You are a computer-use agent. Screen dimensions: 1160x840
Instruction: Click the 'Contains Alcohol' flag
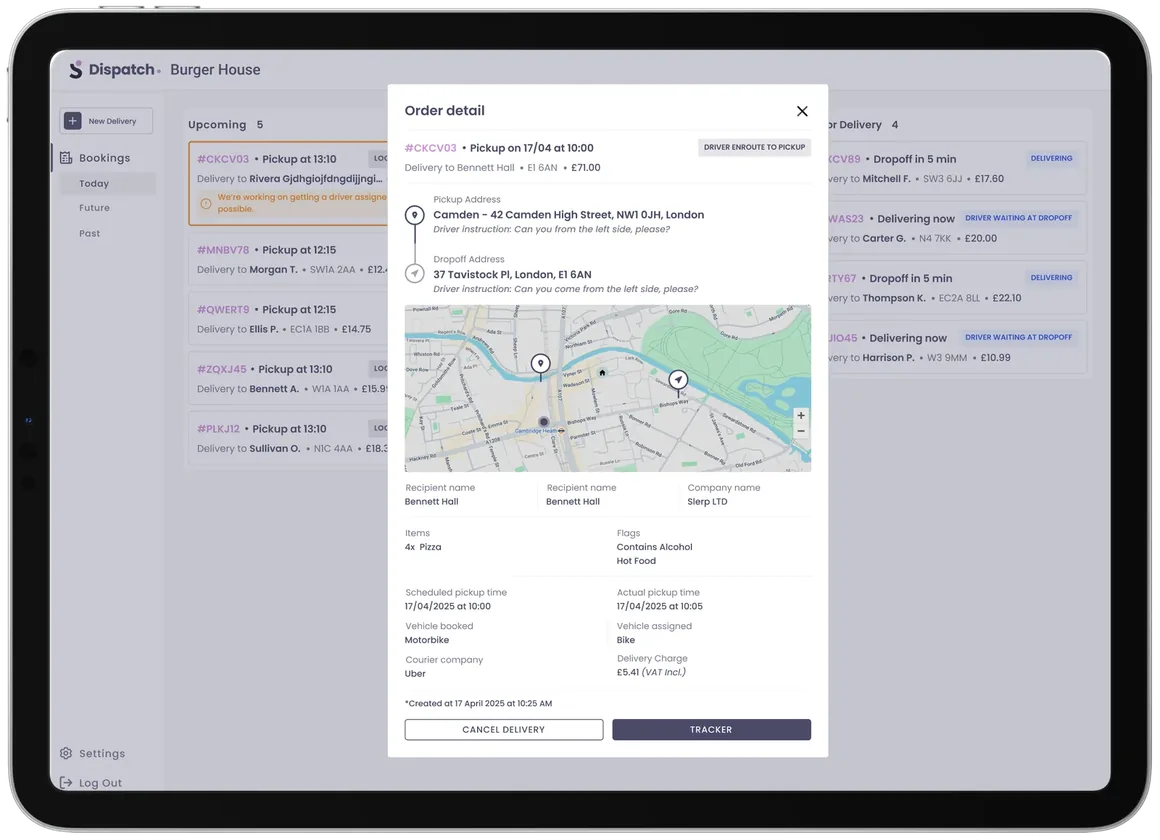(x=655, y=547)
